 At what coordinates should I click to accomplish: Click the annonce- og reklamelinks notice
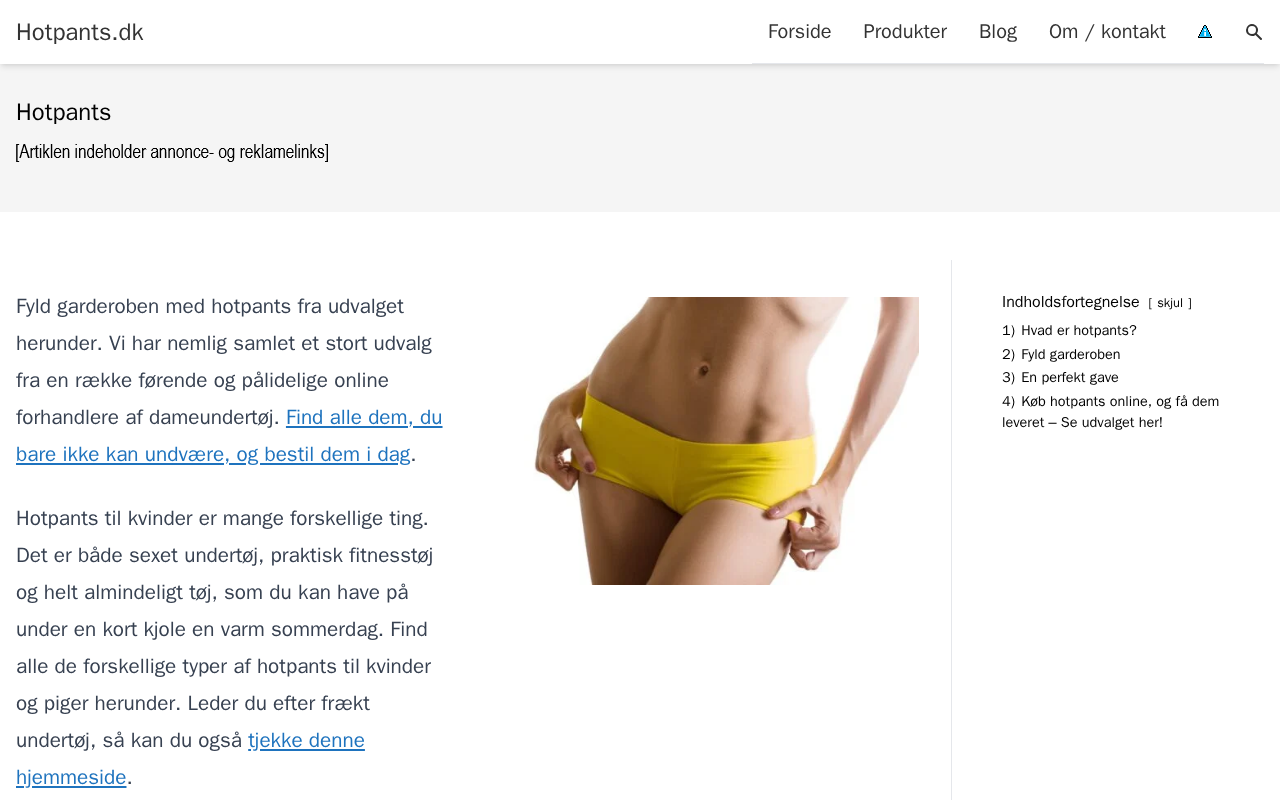tap(172, 152)
